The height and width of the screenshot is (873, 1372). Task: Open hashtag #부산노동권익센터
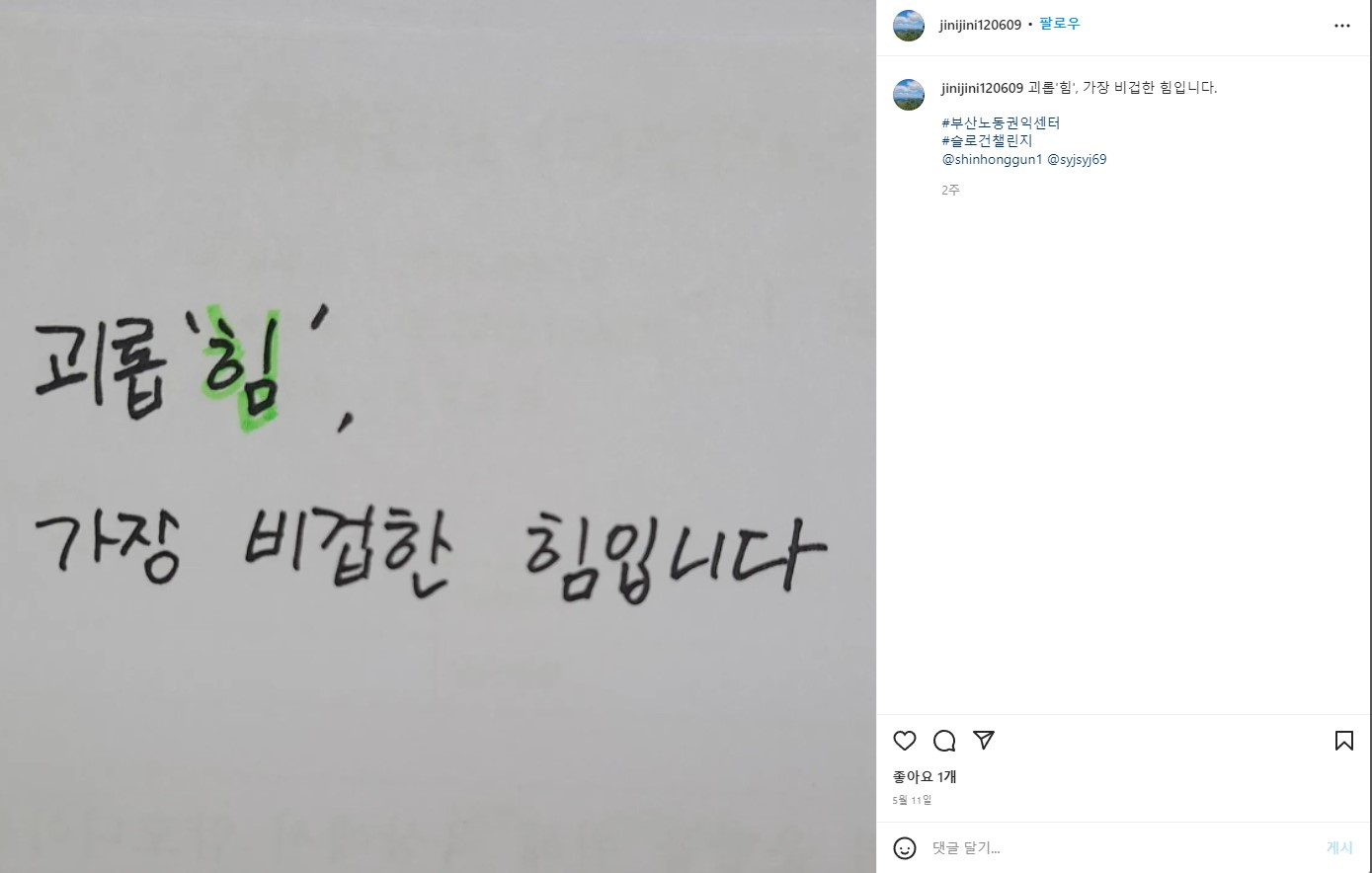[1001, 123]
